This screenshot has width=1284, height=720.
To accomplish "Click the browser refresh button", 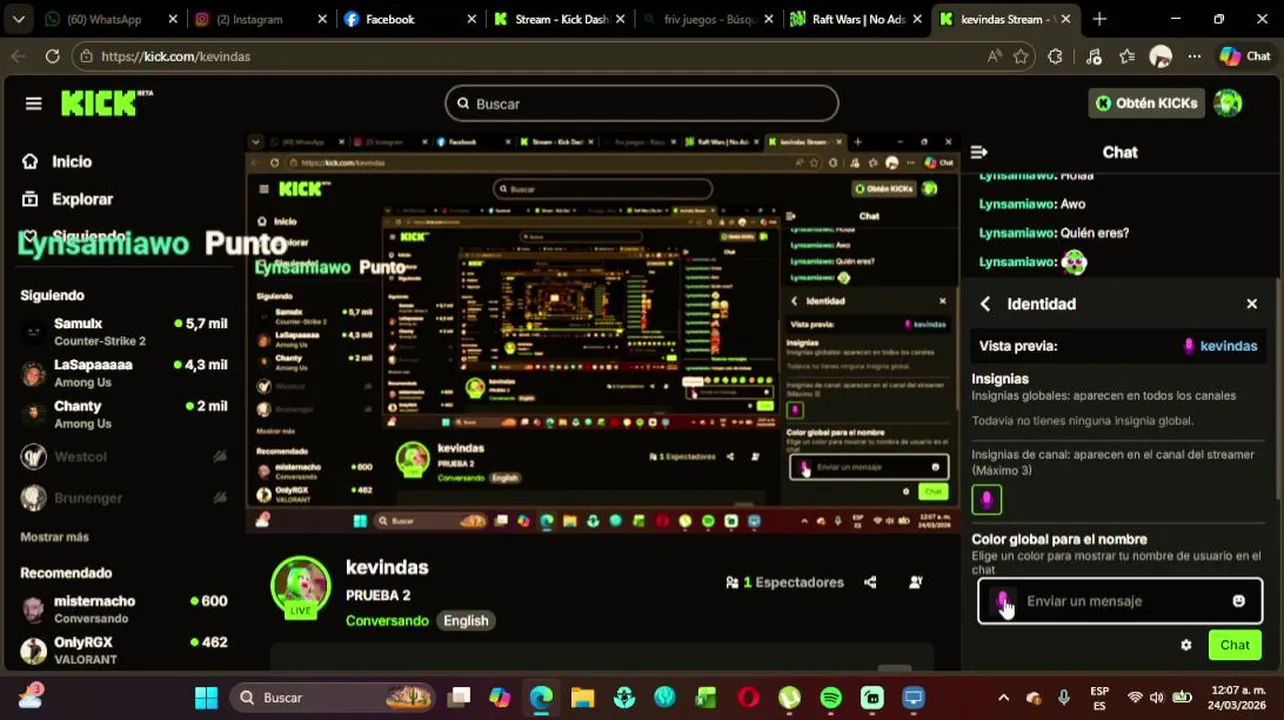I will (x=52, y=57).
